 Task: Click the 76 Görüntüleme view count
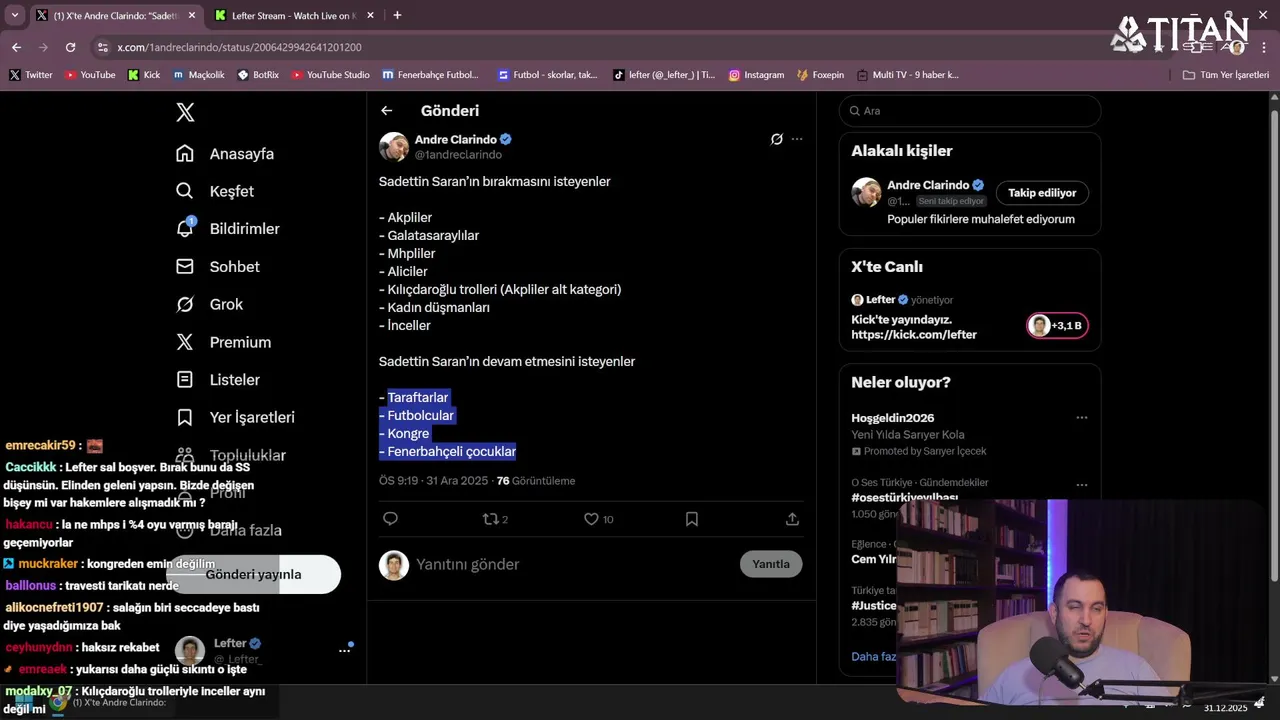click(x=536, y=481)
